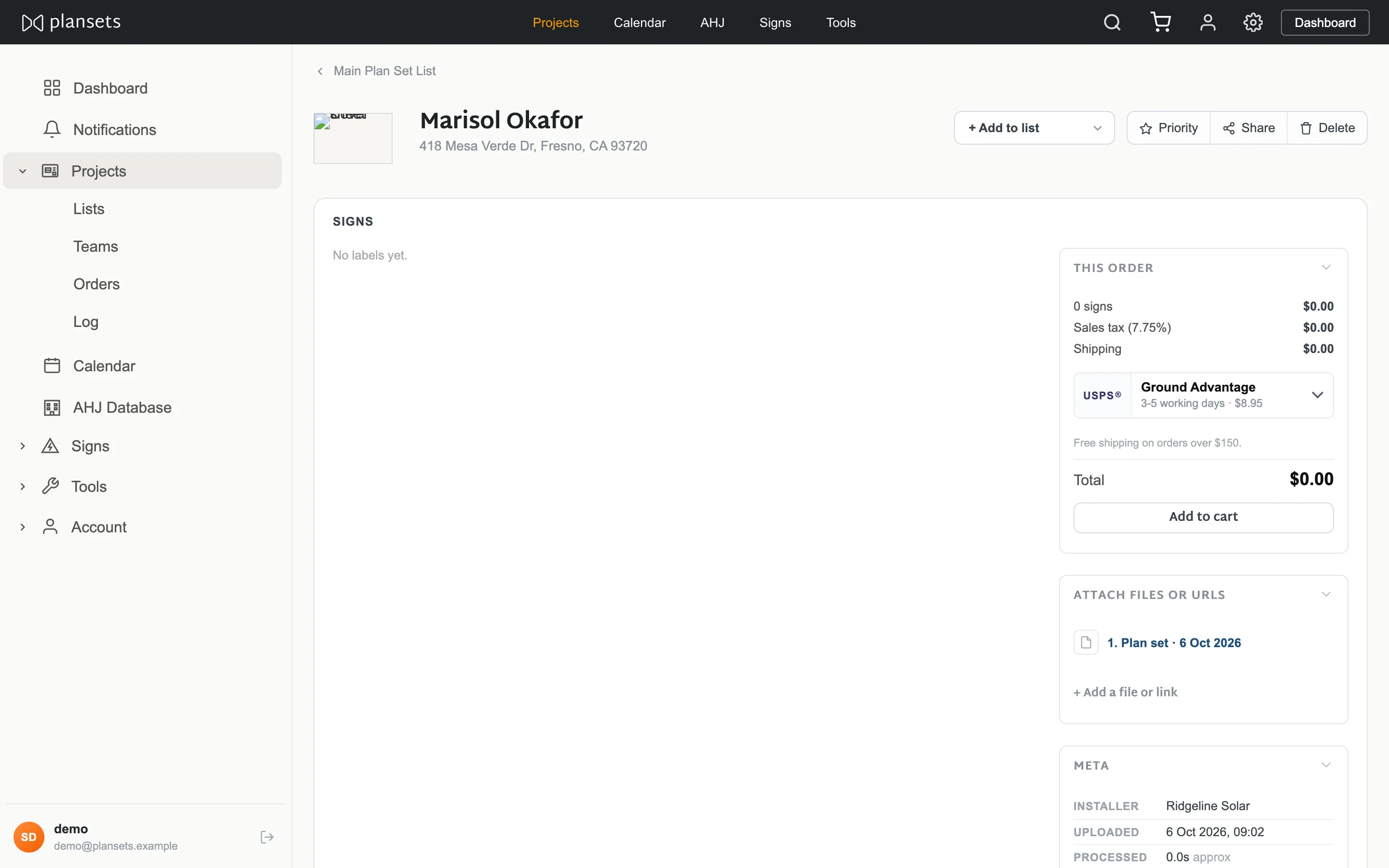This screenshot has height=868, width=1389.
Task: Click the logout icon beside demo user
Action: tap(267, 837)
